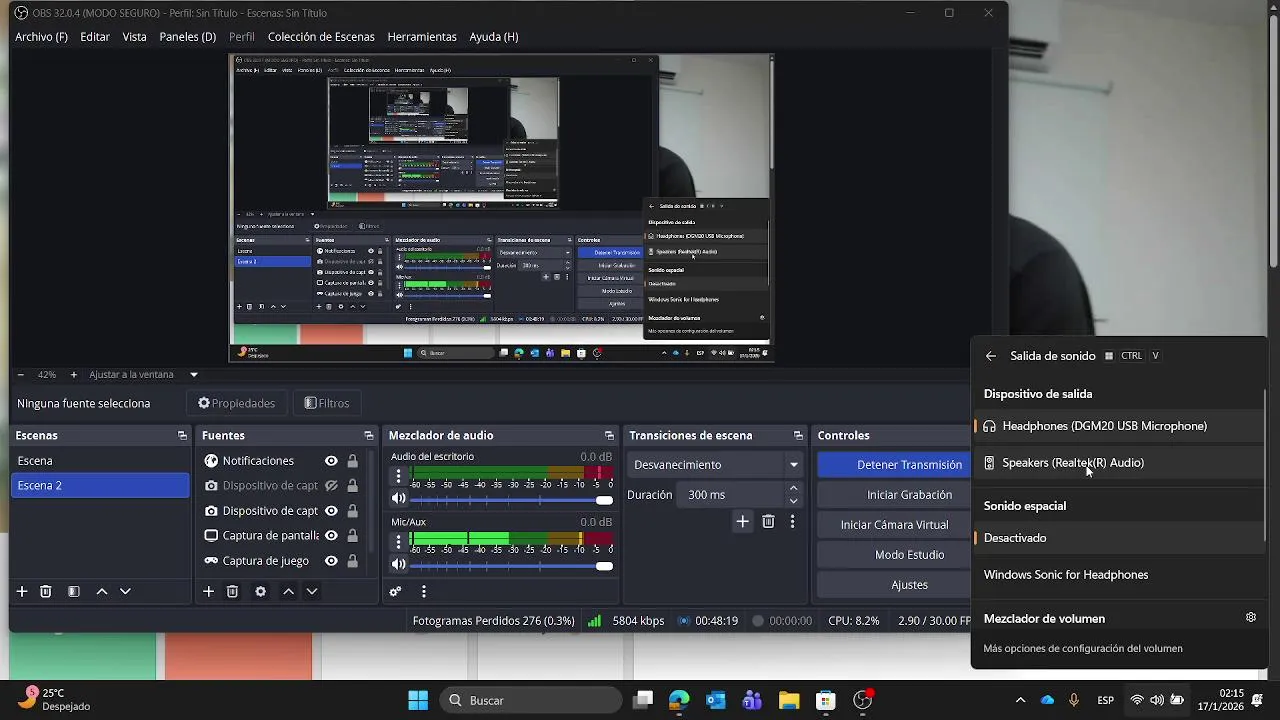The height and width of the screenshot is (720, 1280).
Task: Open Mic/Aux channel options dots
Action: click(399, 542)
